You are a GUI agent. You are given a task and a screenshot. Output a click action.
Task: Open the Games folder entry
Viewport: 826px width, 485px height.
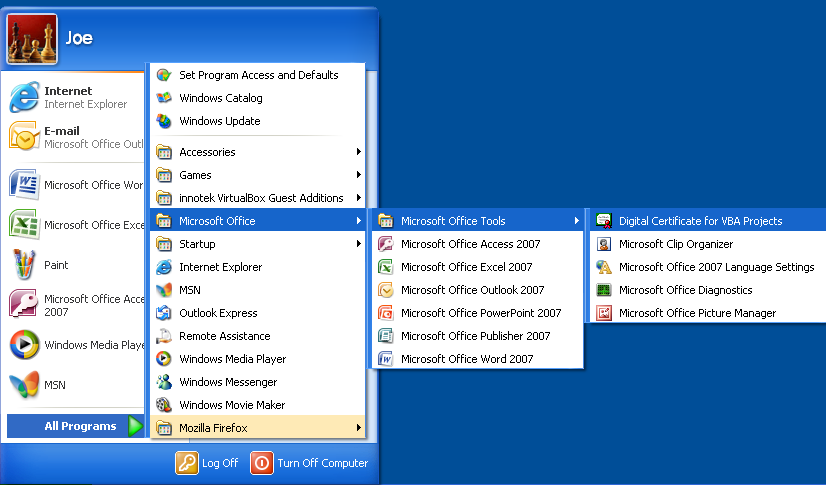(258, 175)
